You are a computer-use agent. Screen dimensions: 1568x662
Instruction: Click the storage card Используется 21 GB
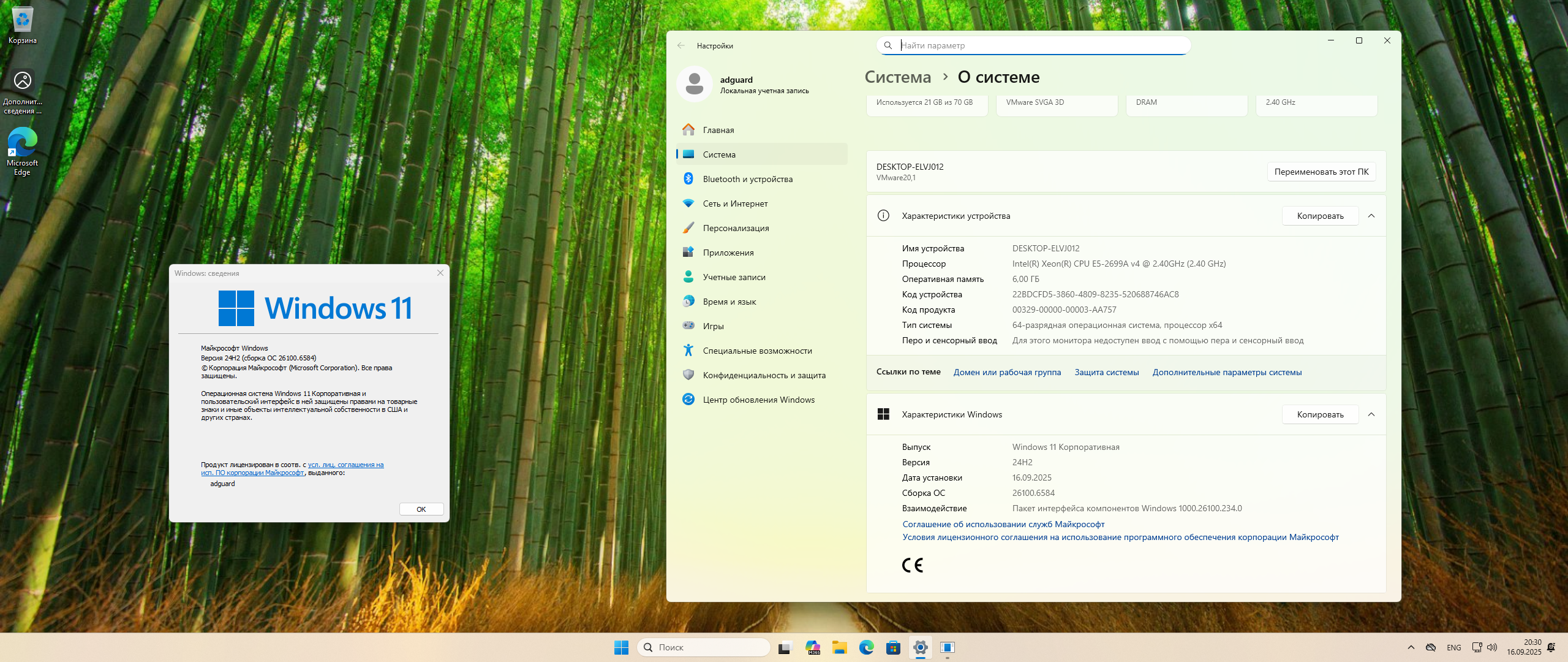coord(927,105)
